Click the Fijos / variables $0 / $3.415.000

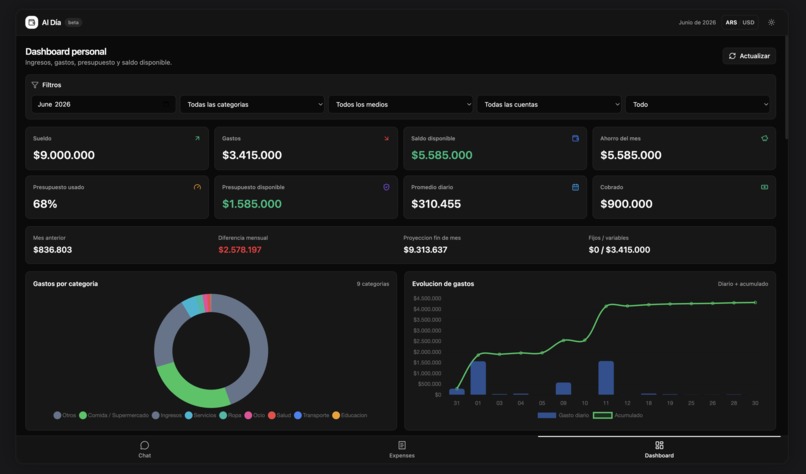click(619, 250)
